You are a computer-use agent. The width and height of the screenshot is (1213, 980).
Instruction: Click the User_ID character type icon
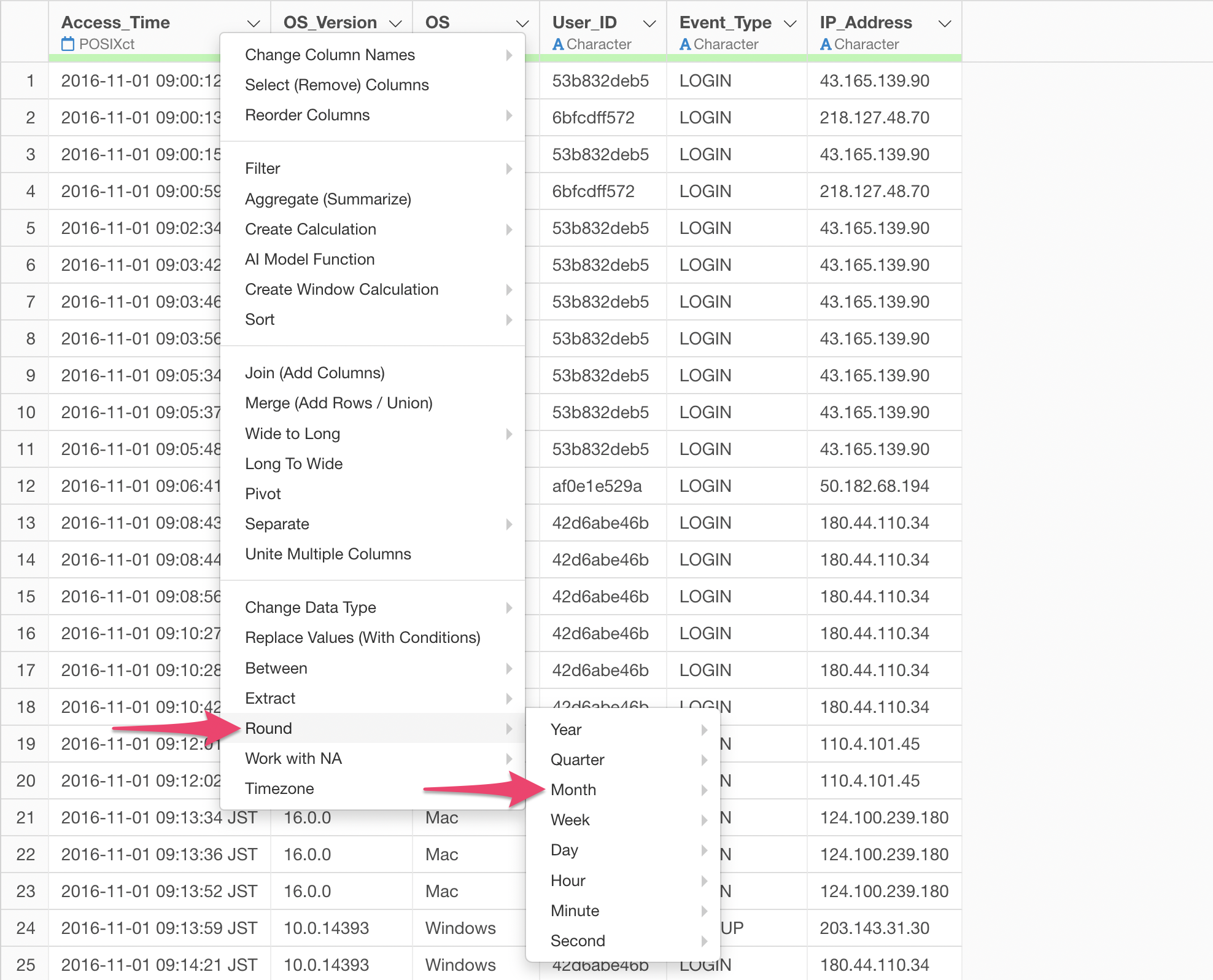pos(557,44)
